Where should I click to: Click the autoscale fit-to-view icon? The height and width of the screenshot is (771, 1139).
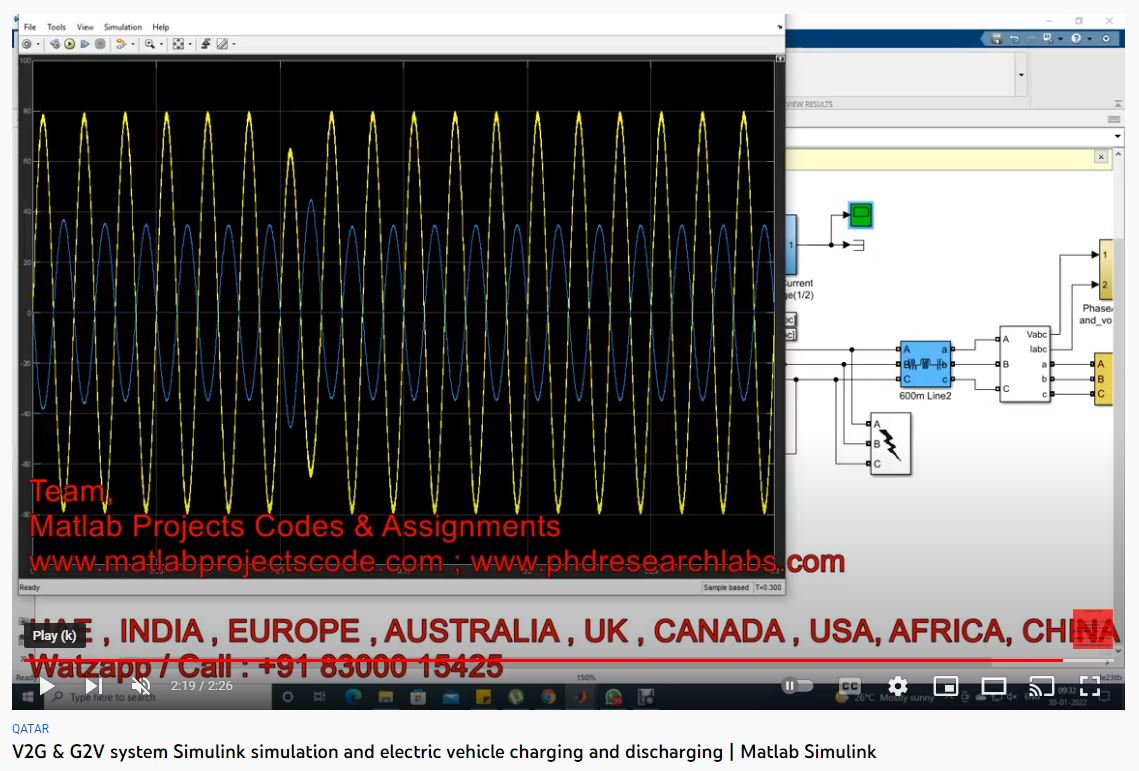(178, 43)
